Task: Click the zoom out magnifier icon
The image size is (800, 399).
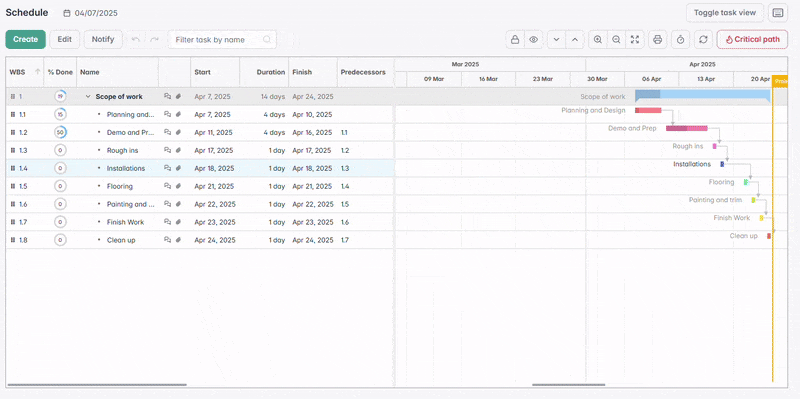Action: (x=616, y=39)
